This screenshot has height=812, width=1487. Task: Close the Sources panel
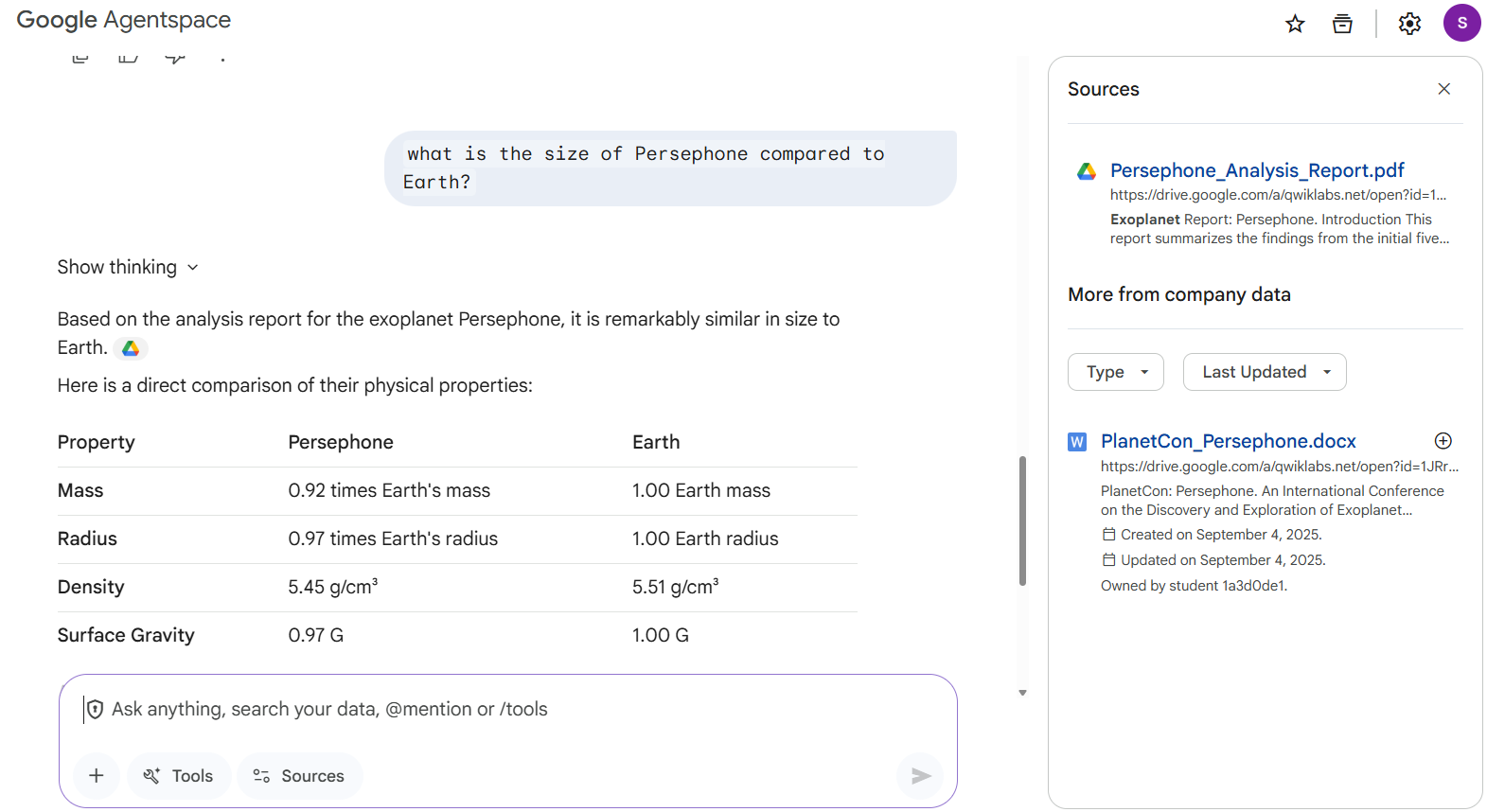tap(1443, 89)
